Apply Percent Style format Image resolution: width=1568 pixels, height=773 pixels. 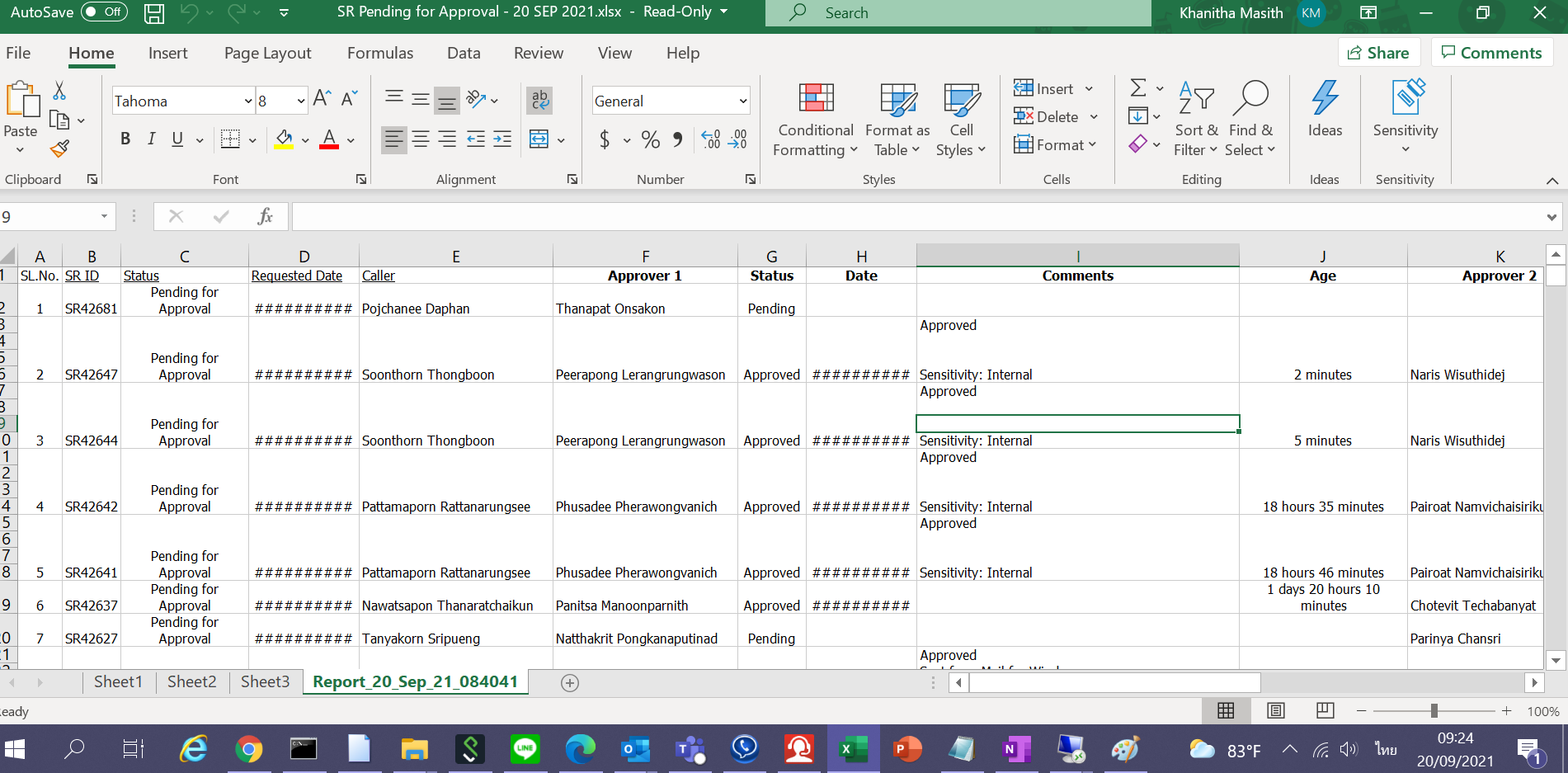pos(651,139)
